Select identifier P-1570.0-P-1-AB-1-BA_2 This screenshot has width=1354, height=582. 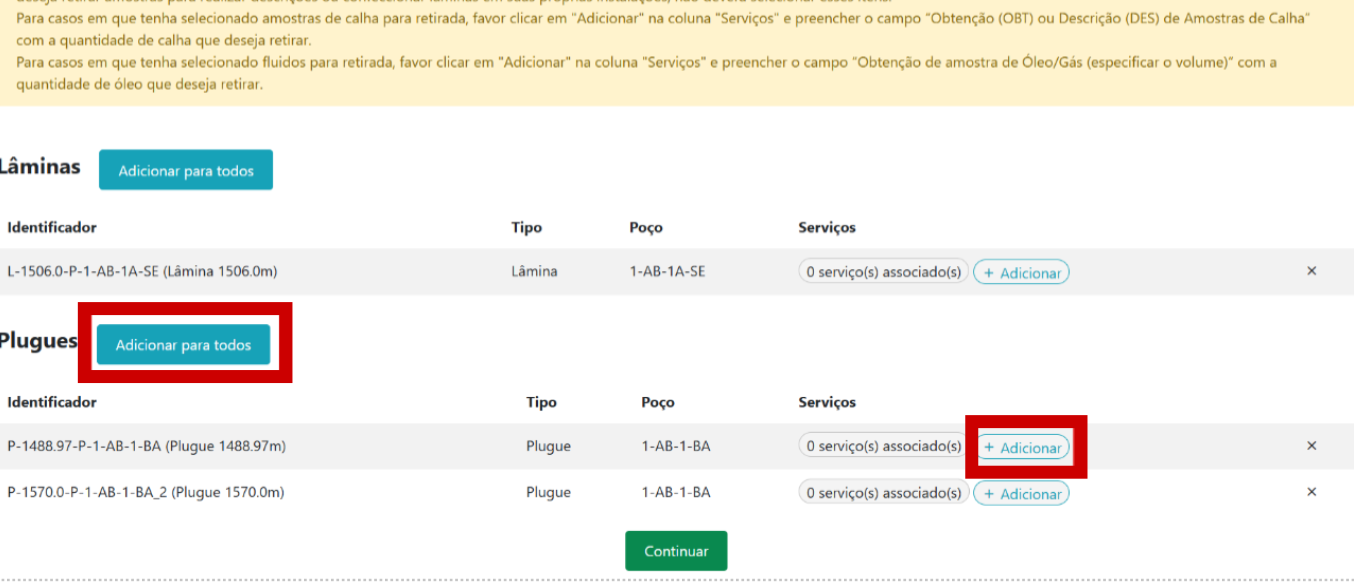(146, 492)
